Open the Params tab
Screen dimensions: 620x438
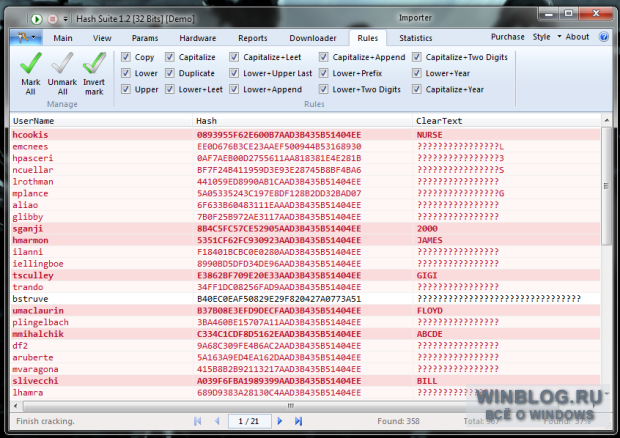pyautogui.click(x=145, y=38)
